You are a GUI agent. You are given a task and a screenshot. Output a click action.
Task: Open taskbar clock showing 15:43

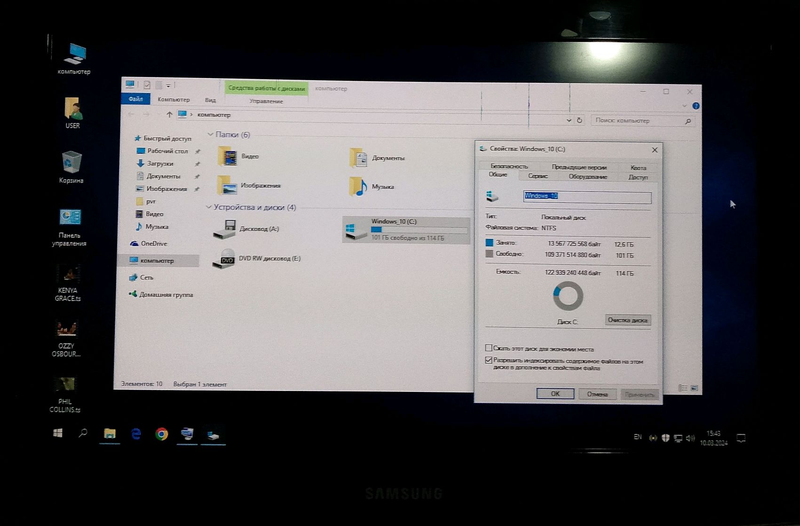tap(714, 438)
